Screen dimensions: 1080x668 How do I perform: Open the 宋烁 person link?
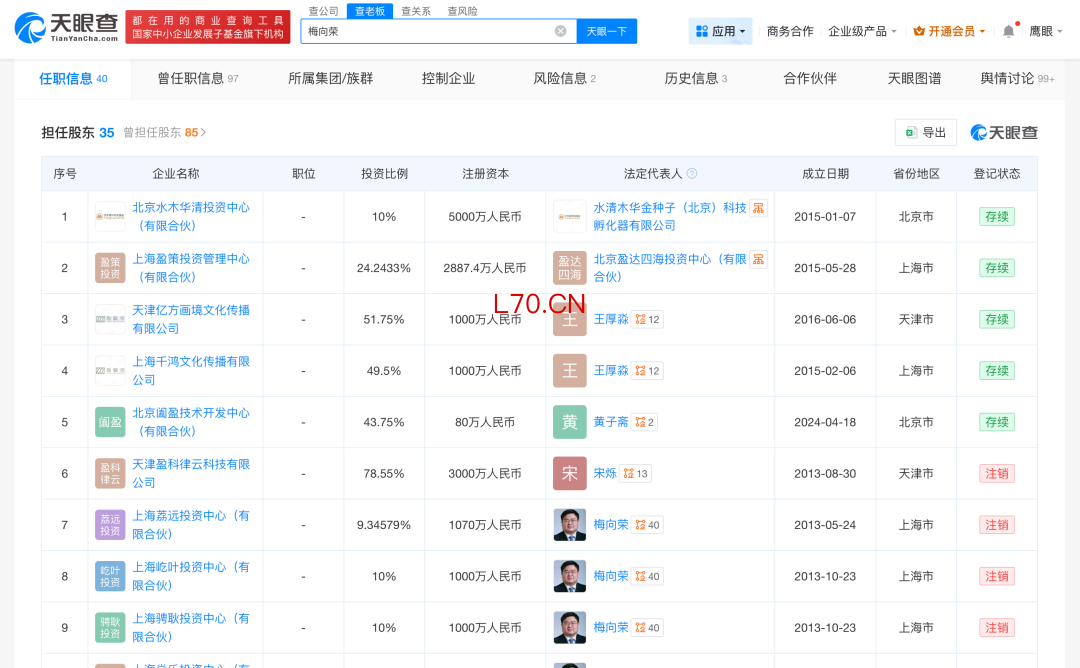click(x=605, y=474)
